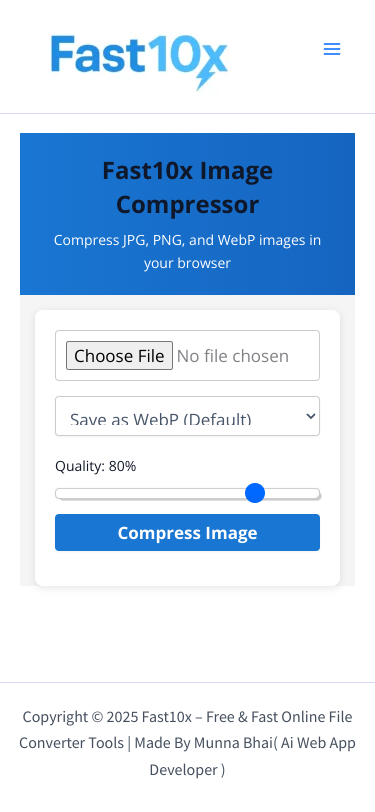The height and width of the screenshot is (812, 375).
Task: Click 'your browser' in the banner subtitle
Action: [188, 263]
